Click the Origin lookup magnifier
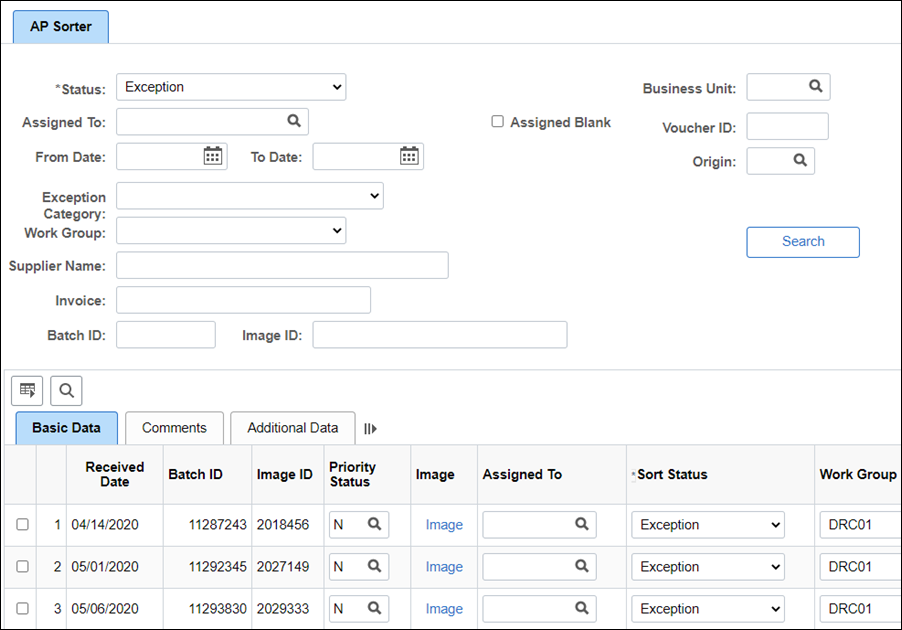The image size is (902, 630). pos(800,160)
